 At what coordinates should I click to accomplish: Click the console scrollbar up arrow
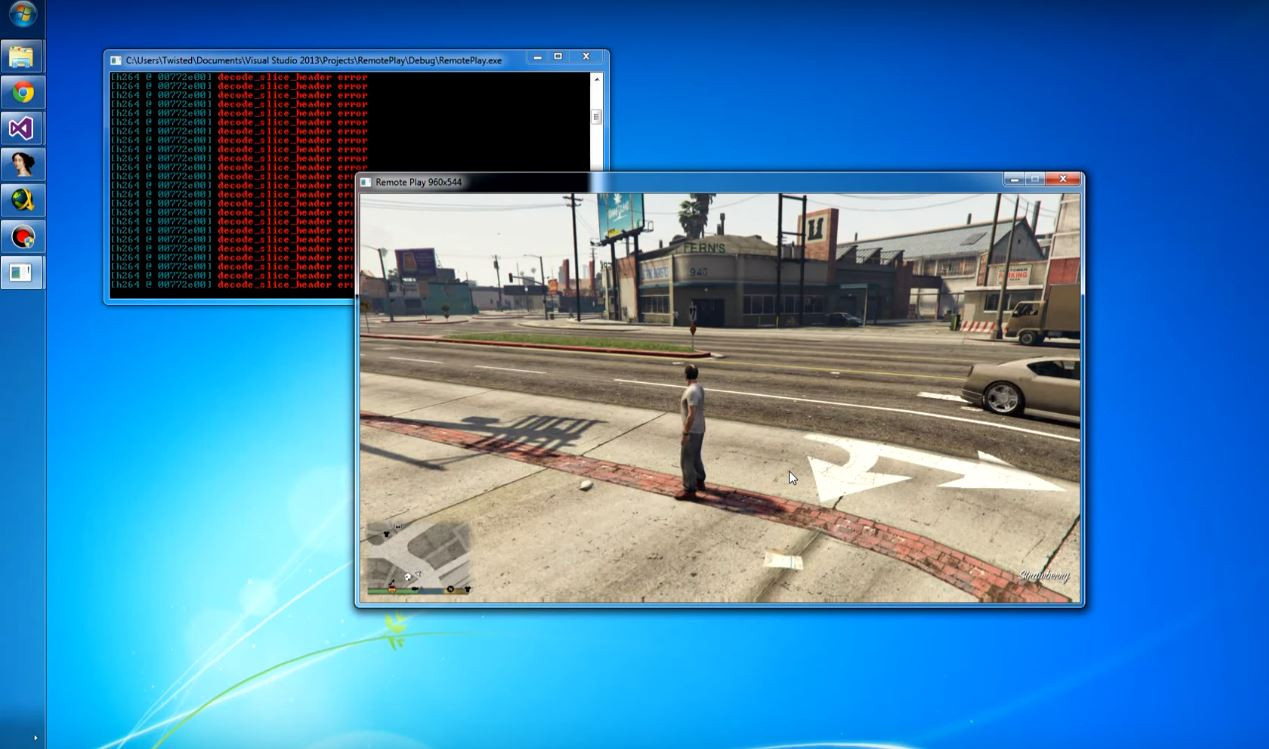pos(597,78)
